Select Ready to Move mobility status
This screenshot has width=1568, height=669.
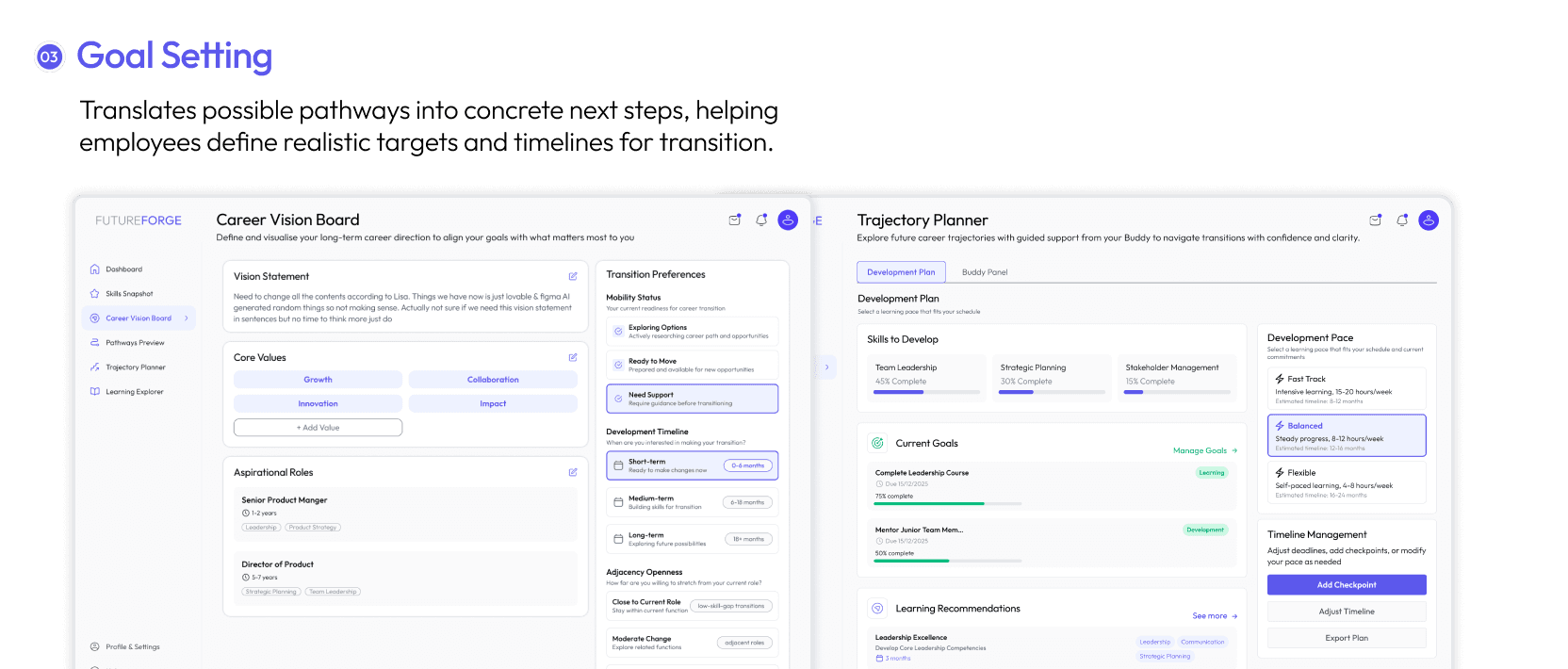(693, 365)
